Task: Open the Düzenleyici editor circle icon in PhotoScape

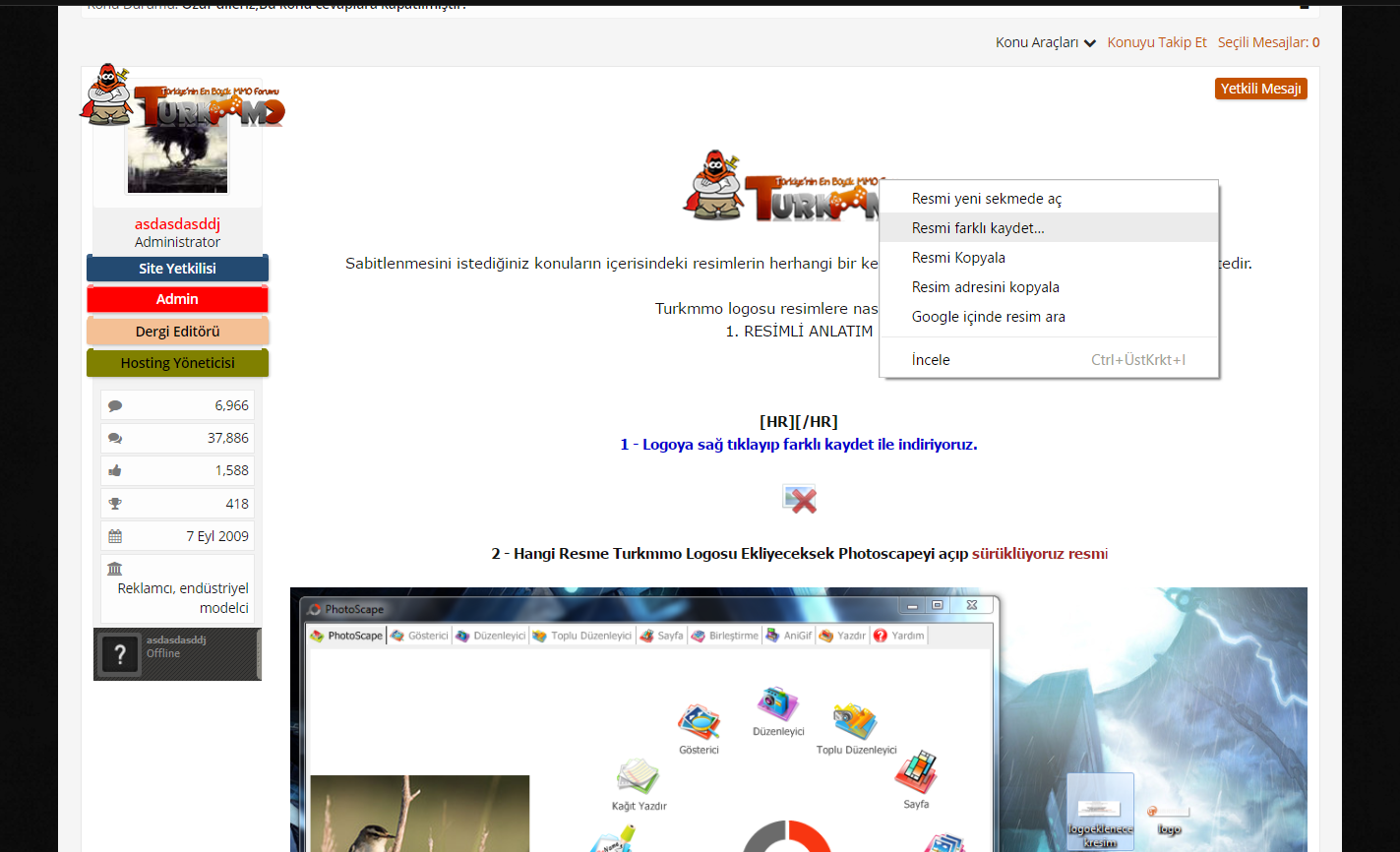Action: coord(777,704)
